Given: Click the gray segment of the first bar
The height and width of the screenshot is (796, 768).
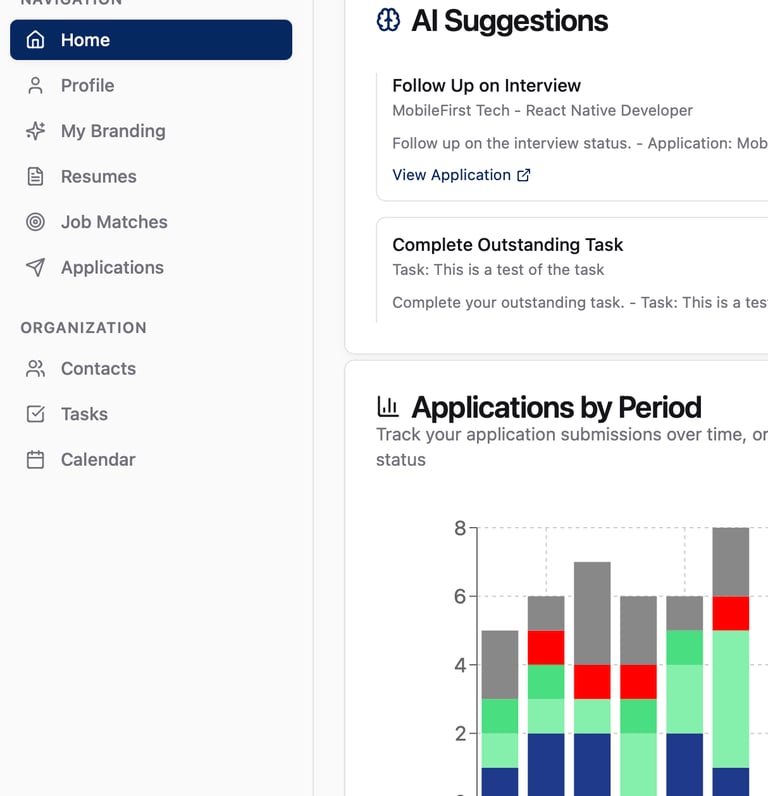Looking at the screenshot, I should [500, 664].
